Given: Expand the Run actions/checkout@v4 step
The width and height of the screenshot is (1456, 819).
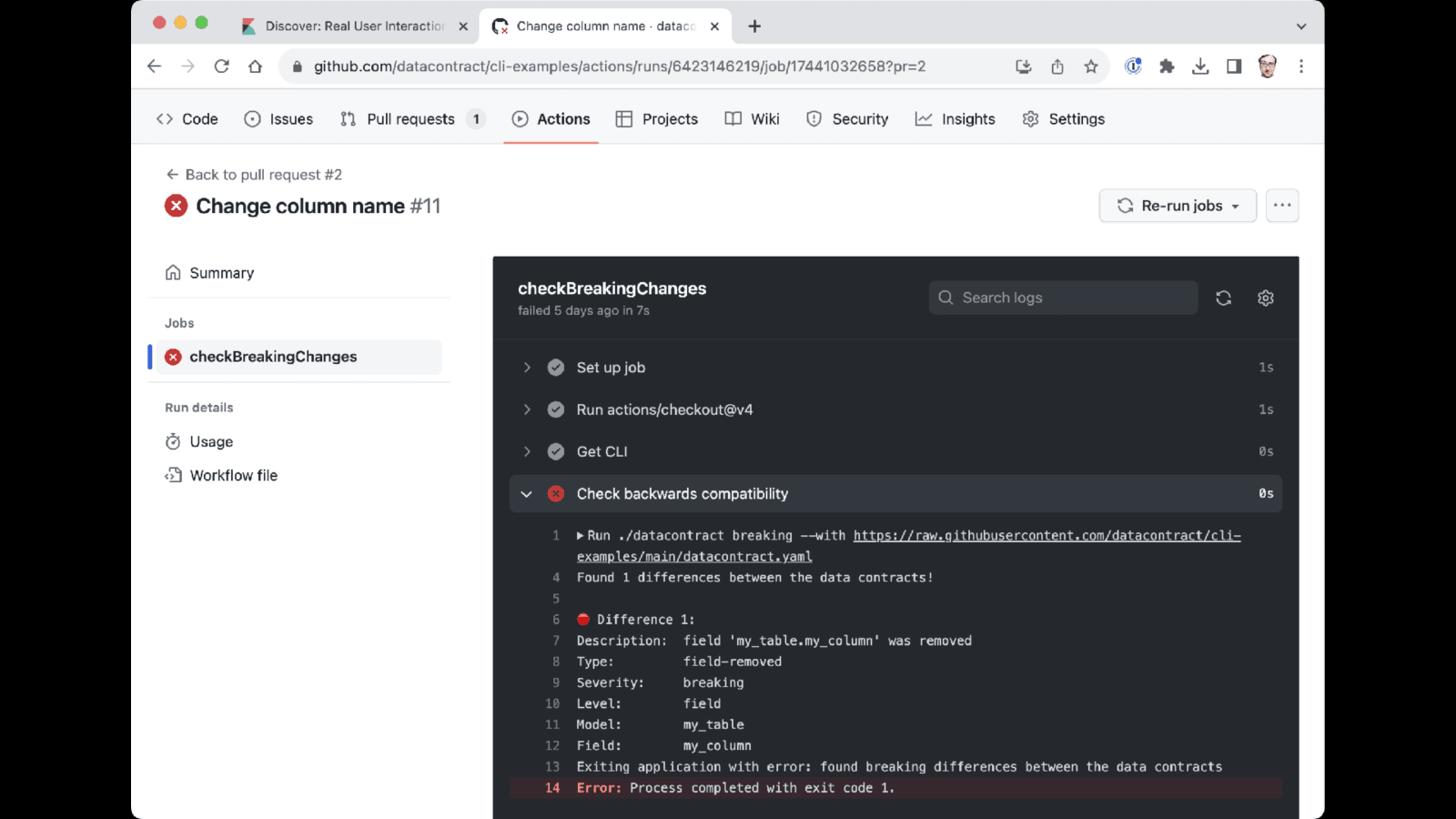Looking at the screenshot, I should (527, 409).
